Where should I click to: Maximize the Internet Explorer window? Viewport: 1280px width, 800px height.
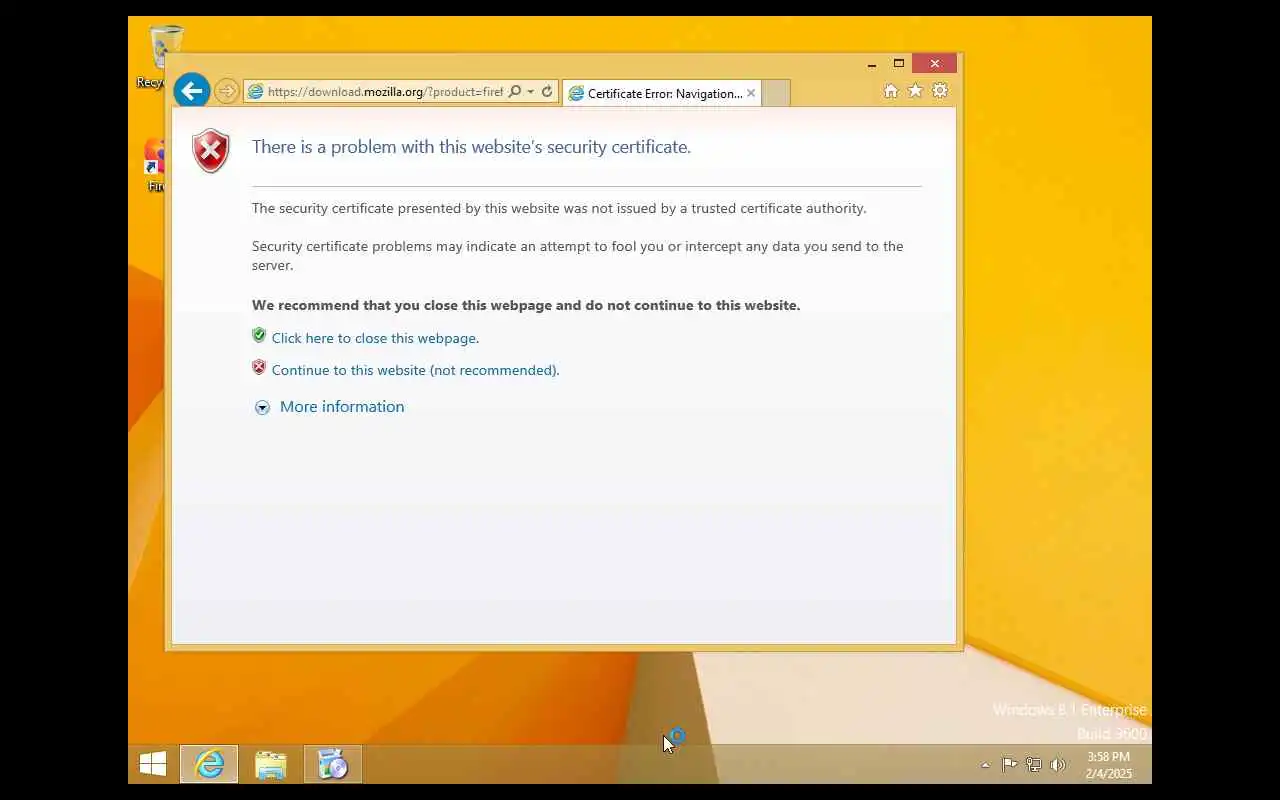click(899, 64)
